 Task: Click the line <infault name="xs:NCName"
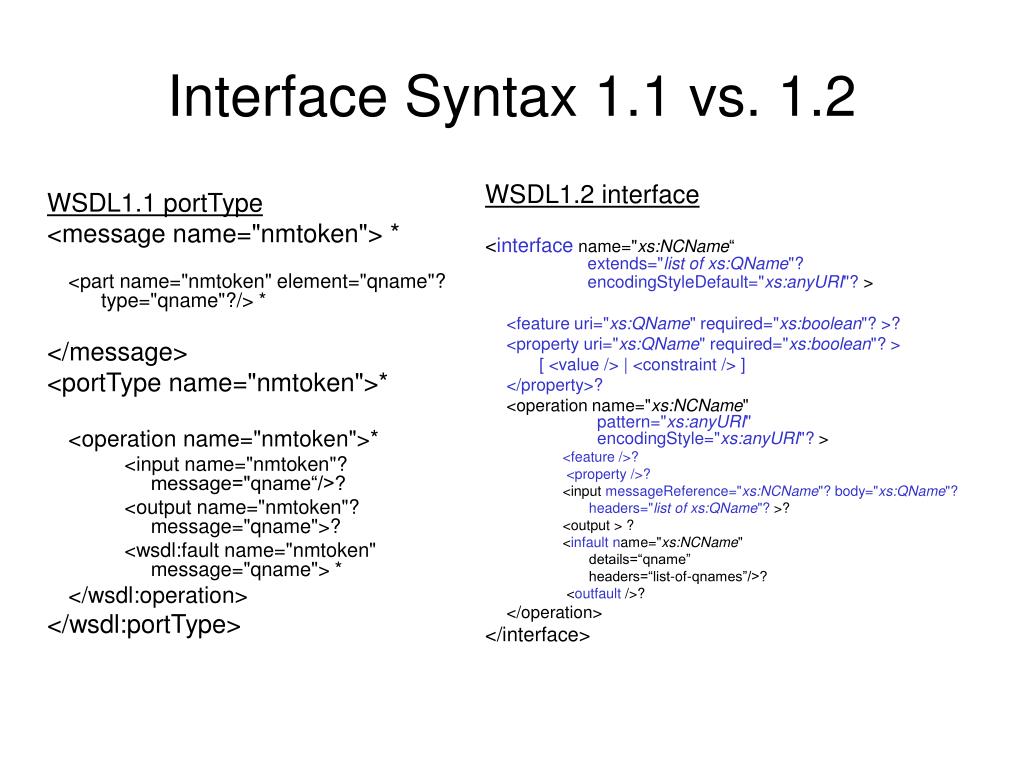(652, 542)
